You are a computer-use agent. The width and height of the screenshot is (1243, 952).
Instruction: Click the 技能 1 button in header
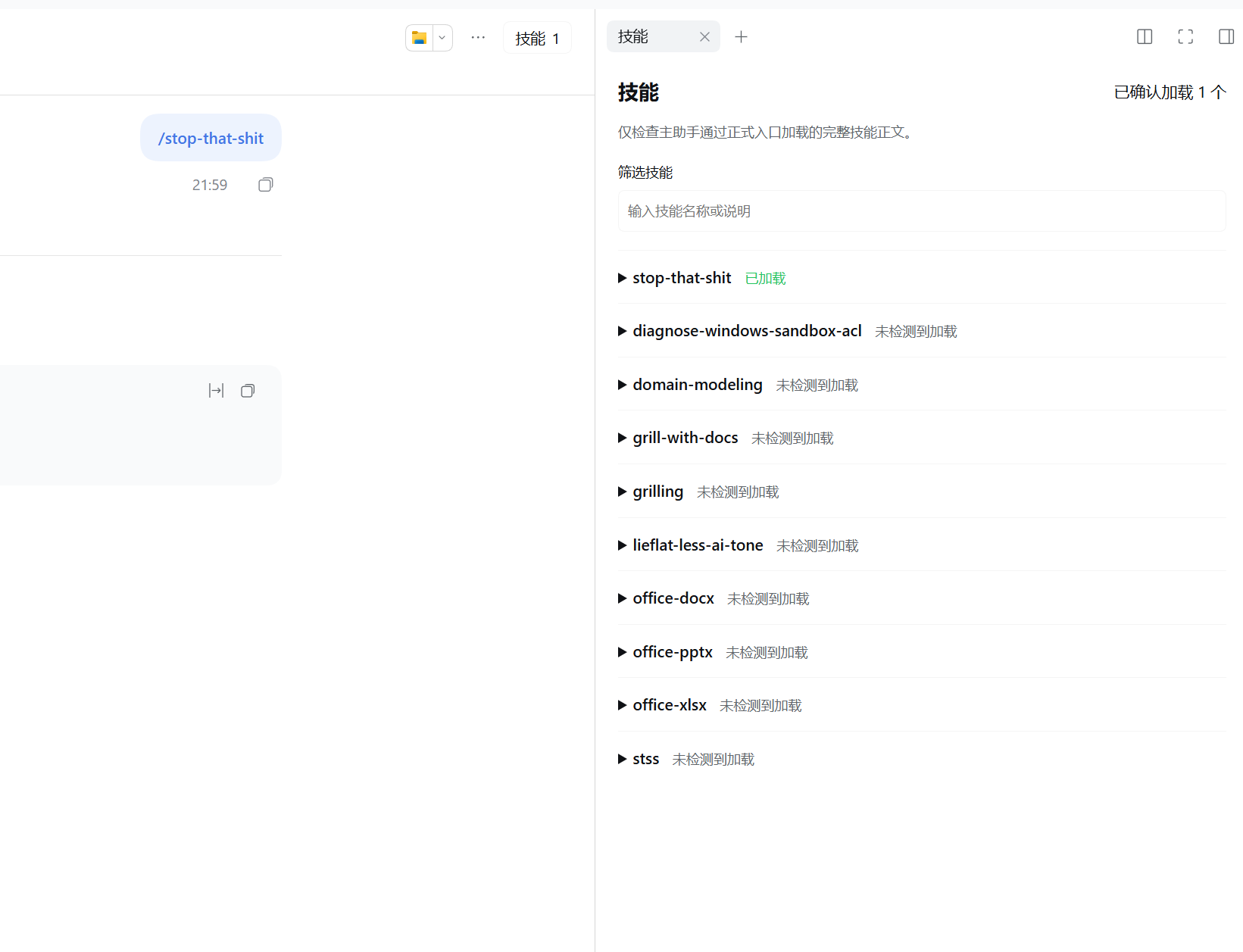pos(537,39)
